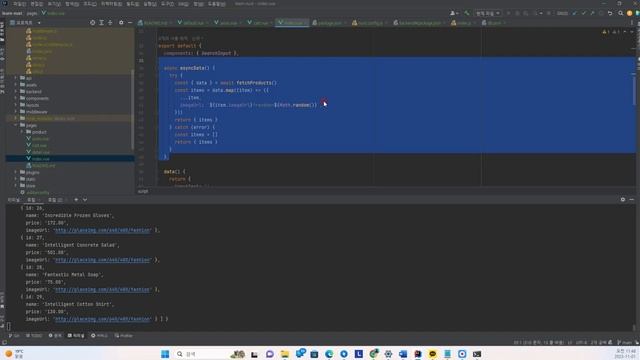The width and height of the screenshot is (640, 360).
Task: Hide terminal panel with minus icon
Action: (x=631, y=200)
